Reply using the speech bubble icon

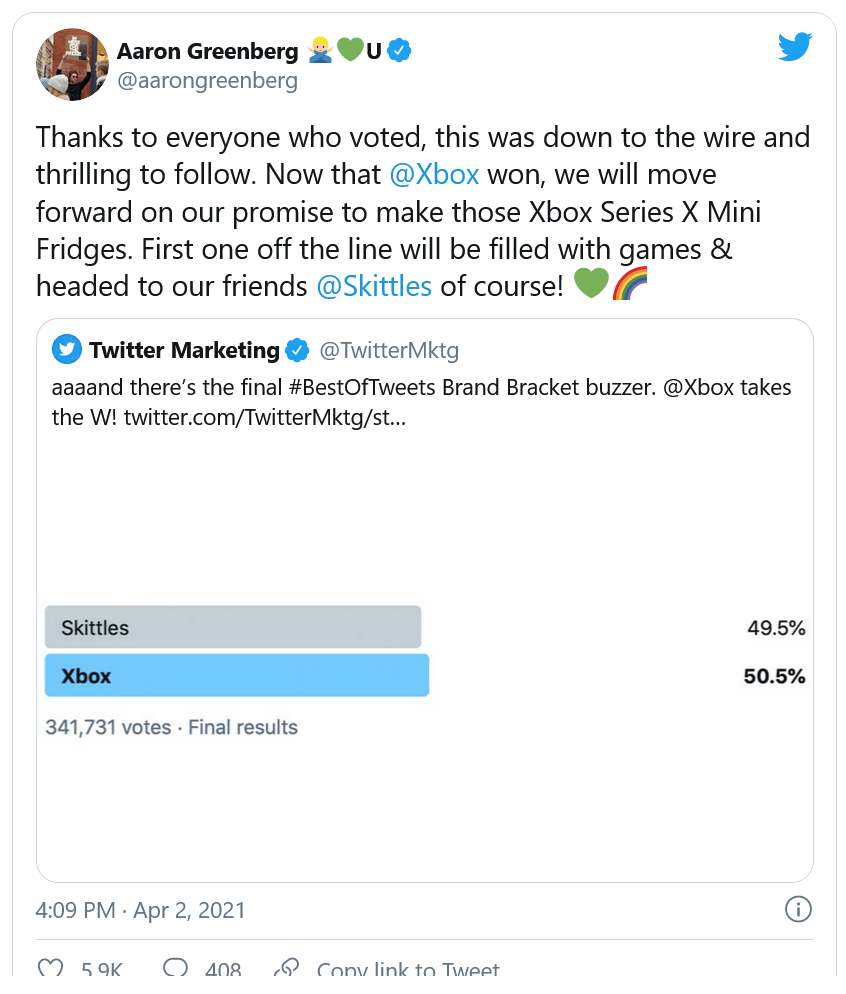(176, 969)
